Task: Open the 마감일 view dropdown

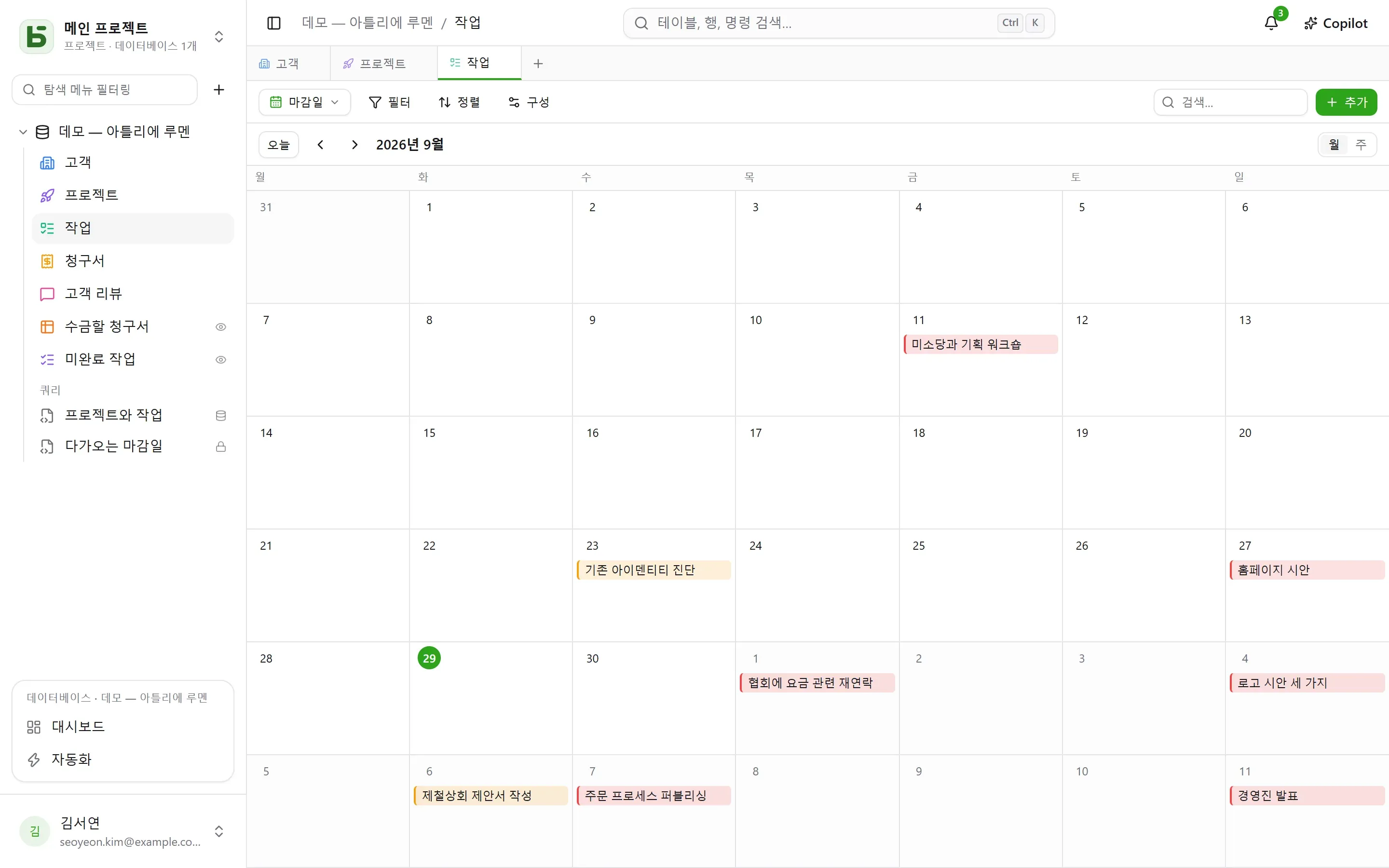Action: (x=304, y=102)
